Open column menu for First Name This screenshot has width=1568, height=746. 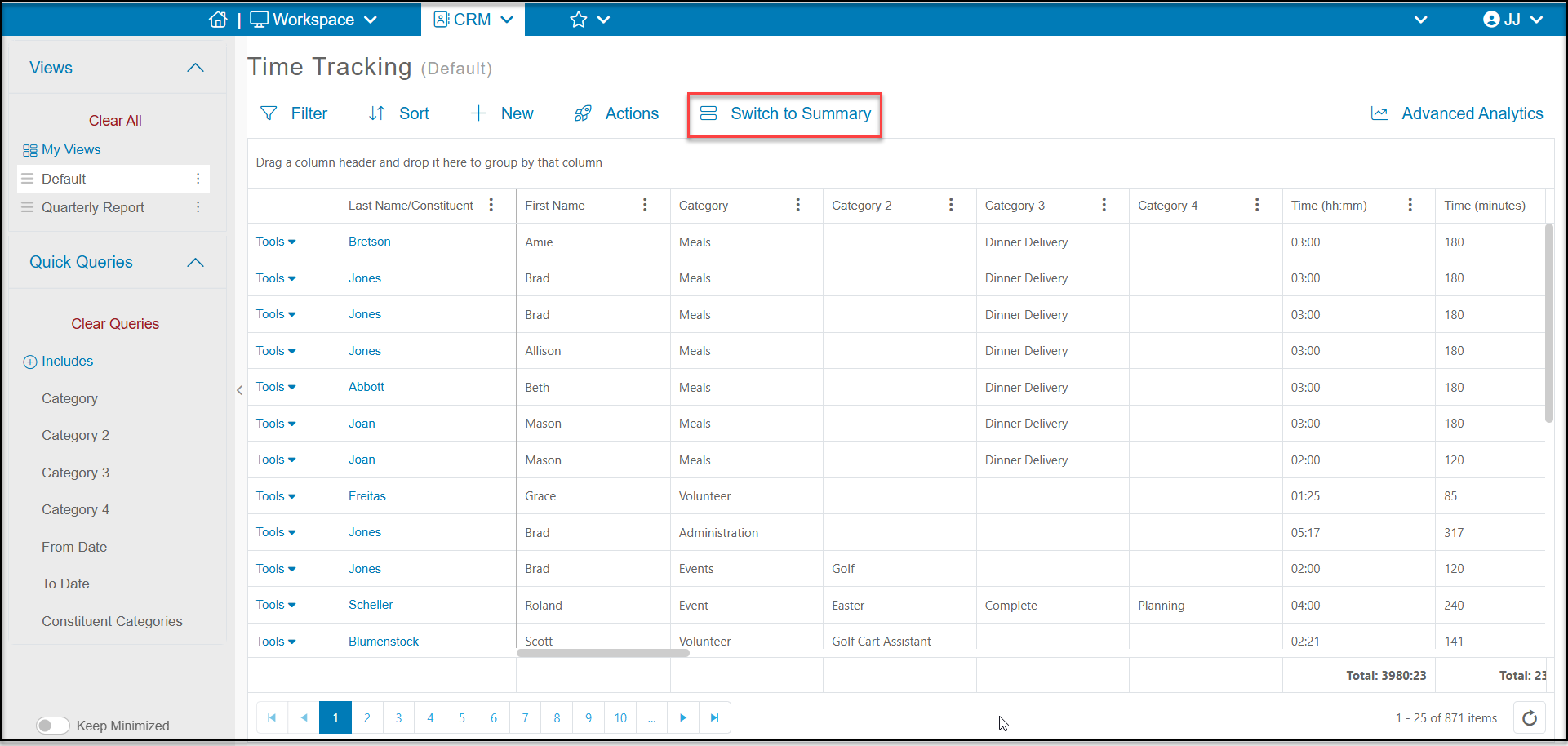[x=645, y=205]
